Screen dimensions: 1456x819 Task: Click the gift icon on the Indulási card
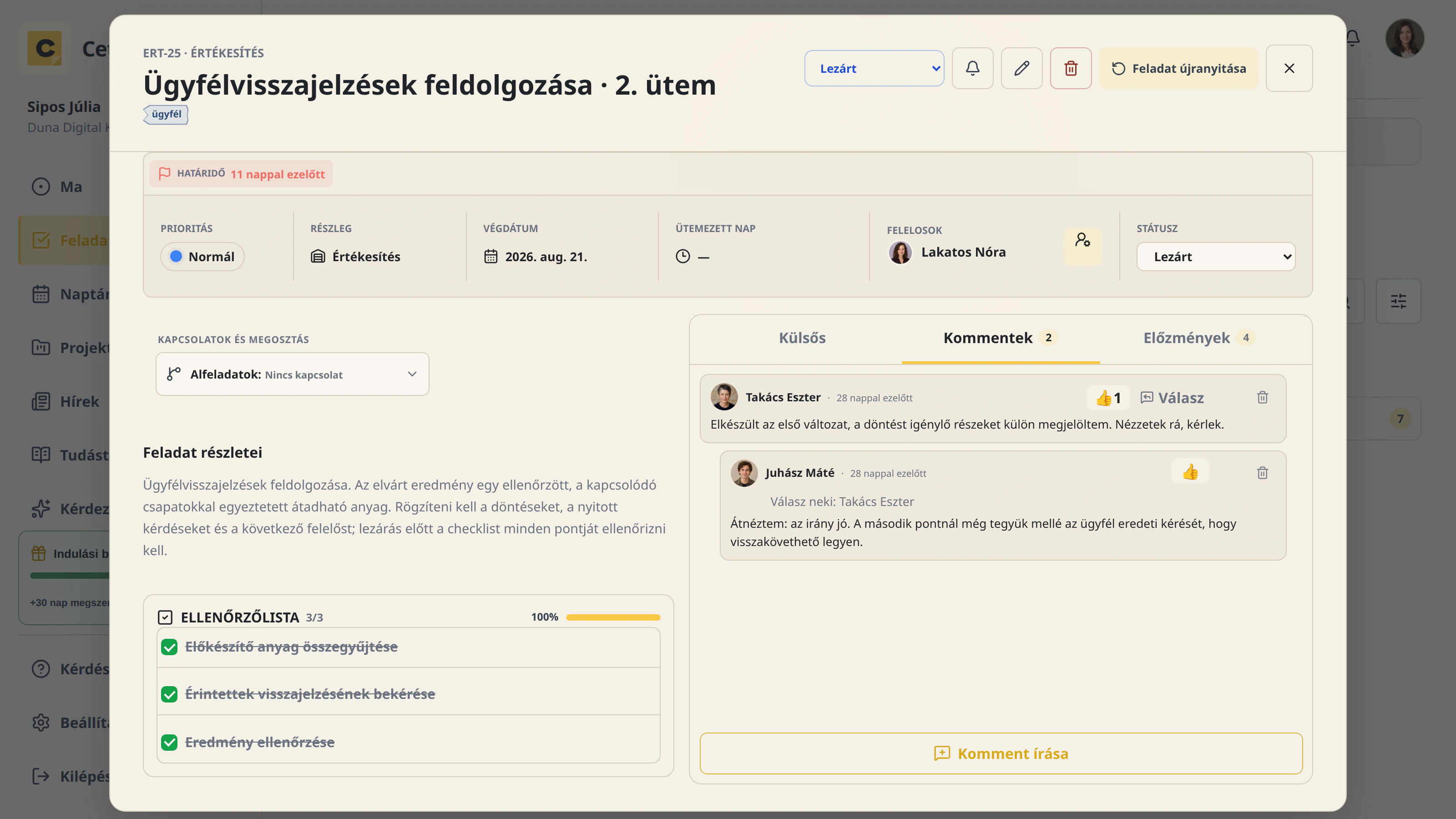(38, 553)
